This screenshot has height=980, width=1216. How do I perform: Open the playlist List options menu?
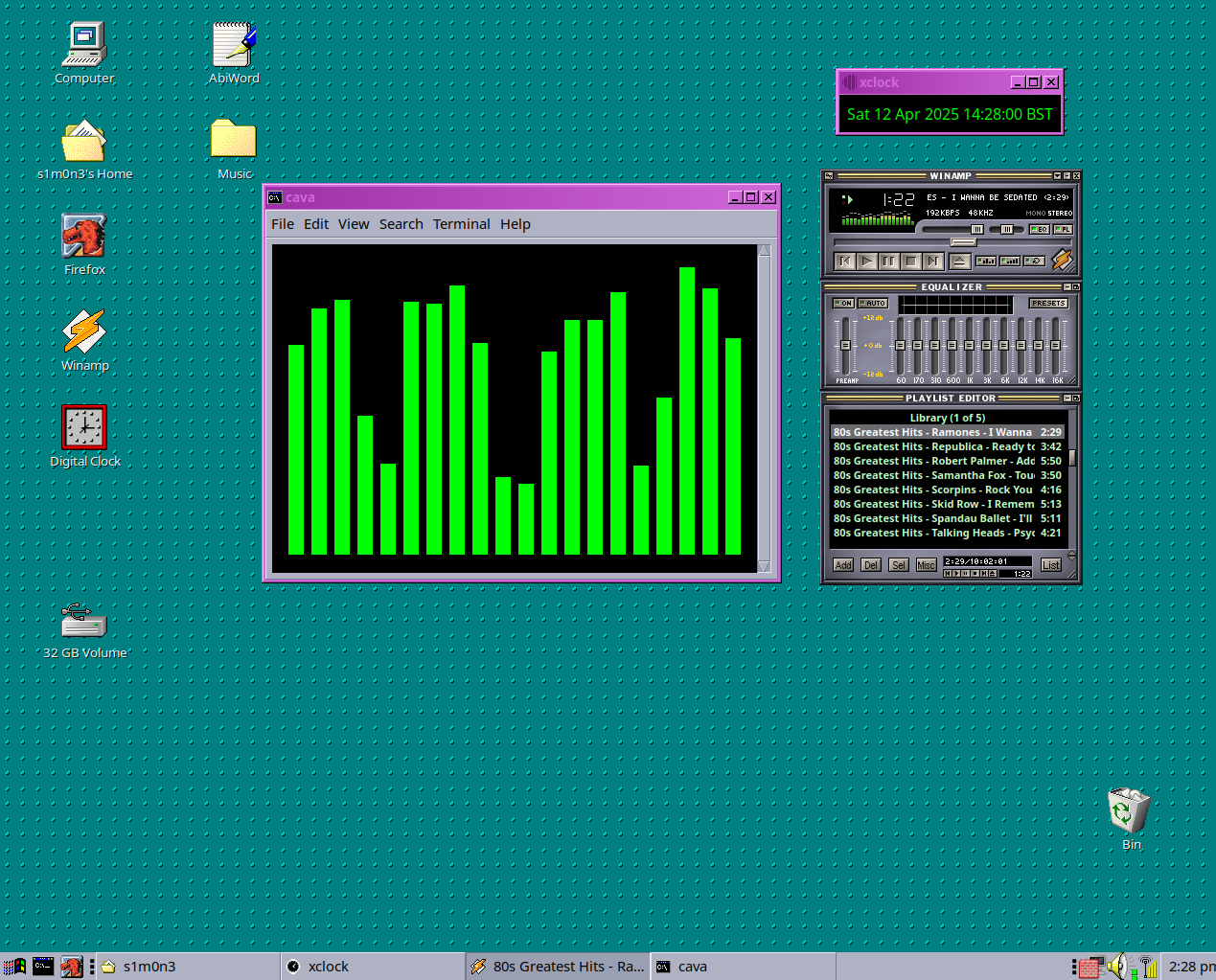tap(1050, 565)
